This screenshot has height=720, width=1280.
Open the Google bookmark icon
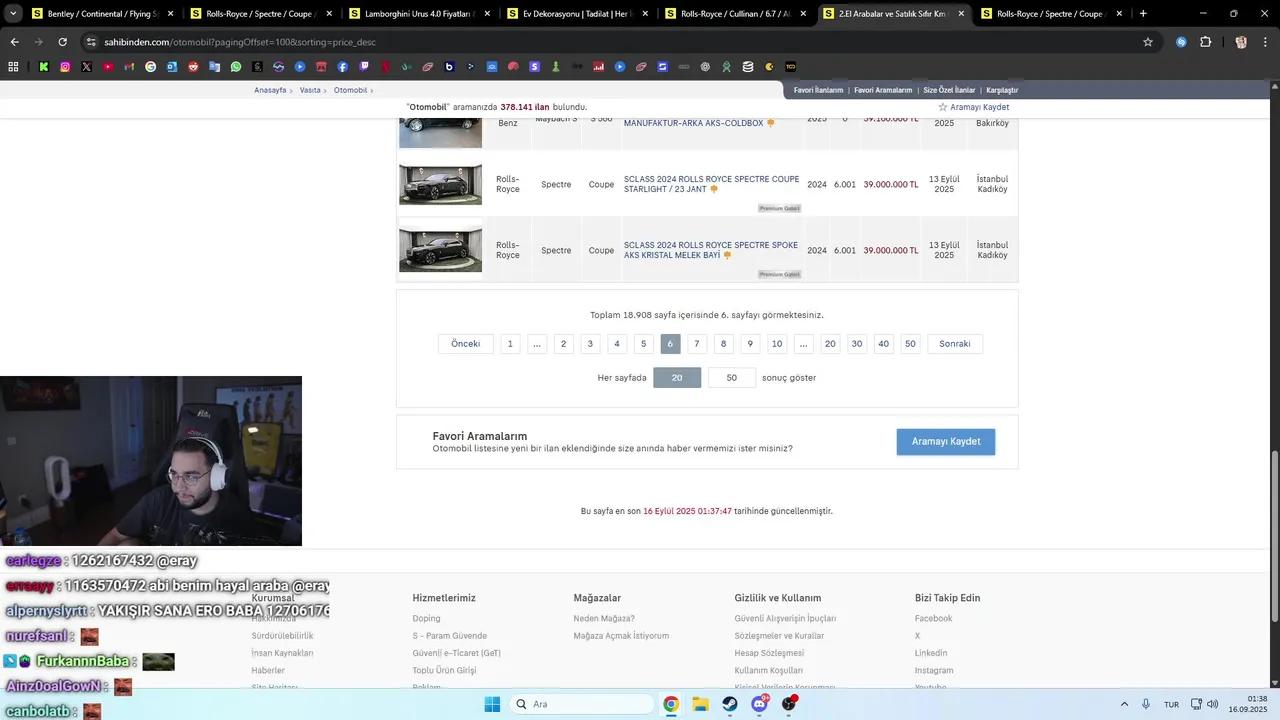pos(151,67)
